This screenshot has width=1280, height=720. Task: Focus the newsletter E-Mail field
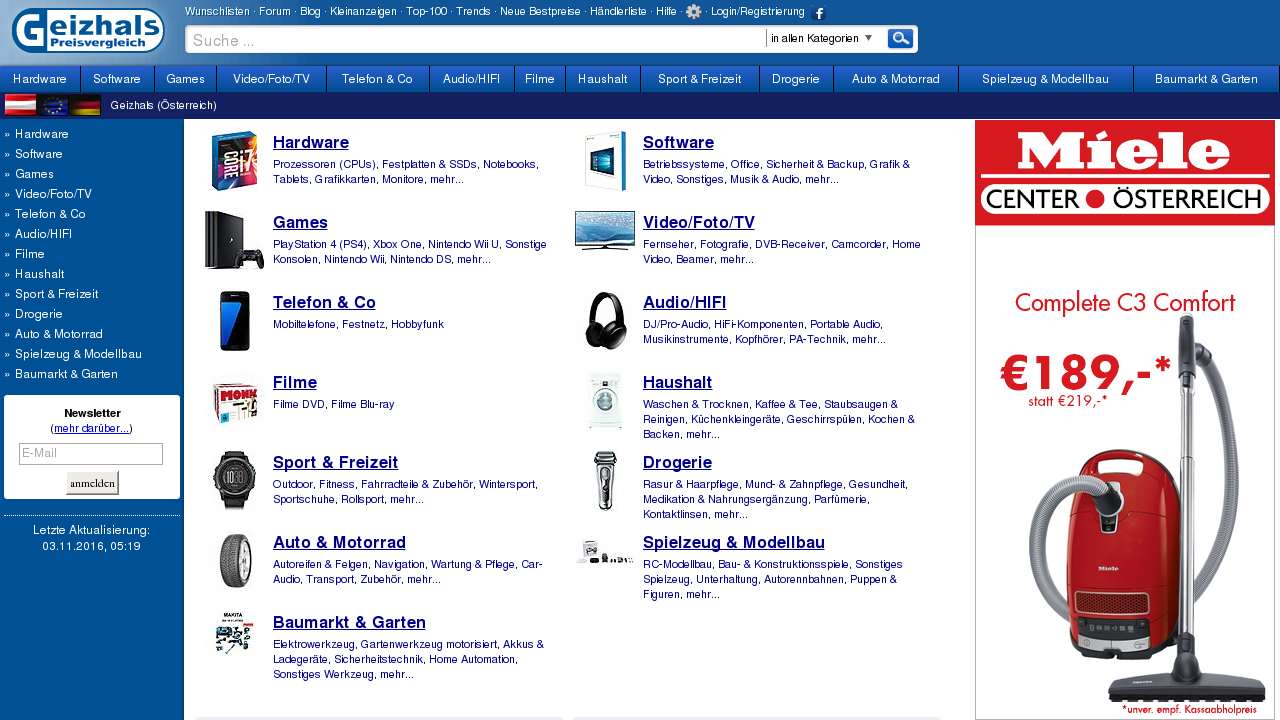click(91, 454)
